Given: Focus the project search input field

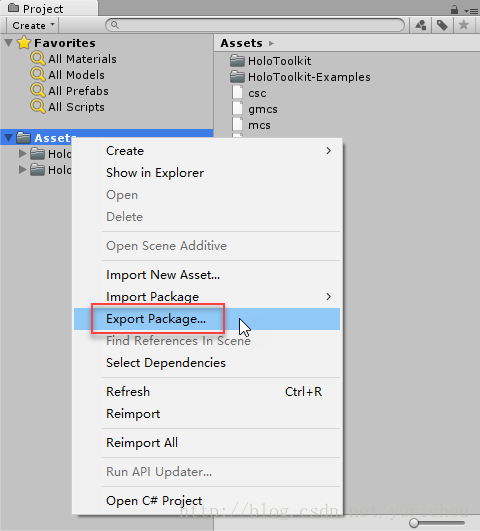Looking at the screenshot, I should [x=255, y=25].
